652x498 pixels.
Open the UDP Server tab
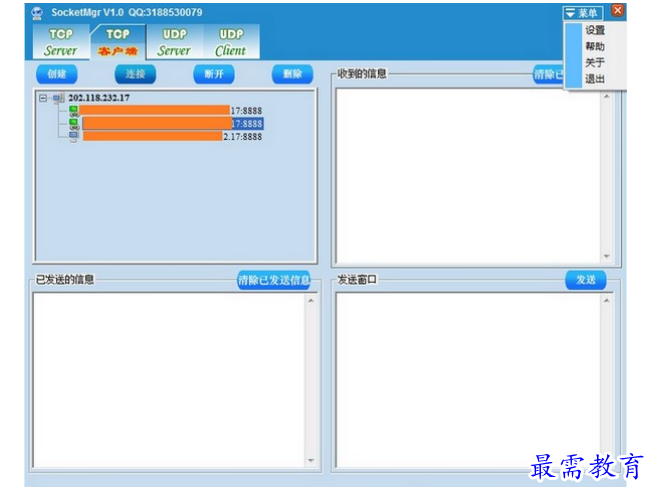(174, 42)
